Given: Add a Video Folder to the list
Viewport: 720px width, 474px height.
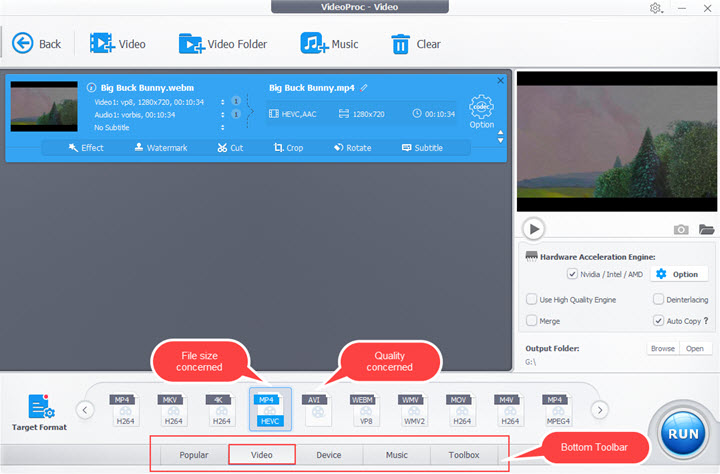Looking at the screenshot, I should point(223,44).
